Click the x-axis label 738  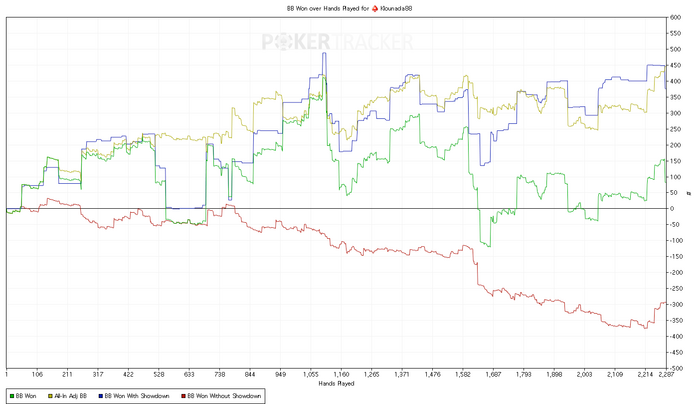pyautogui.click(x=220, y=375)
